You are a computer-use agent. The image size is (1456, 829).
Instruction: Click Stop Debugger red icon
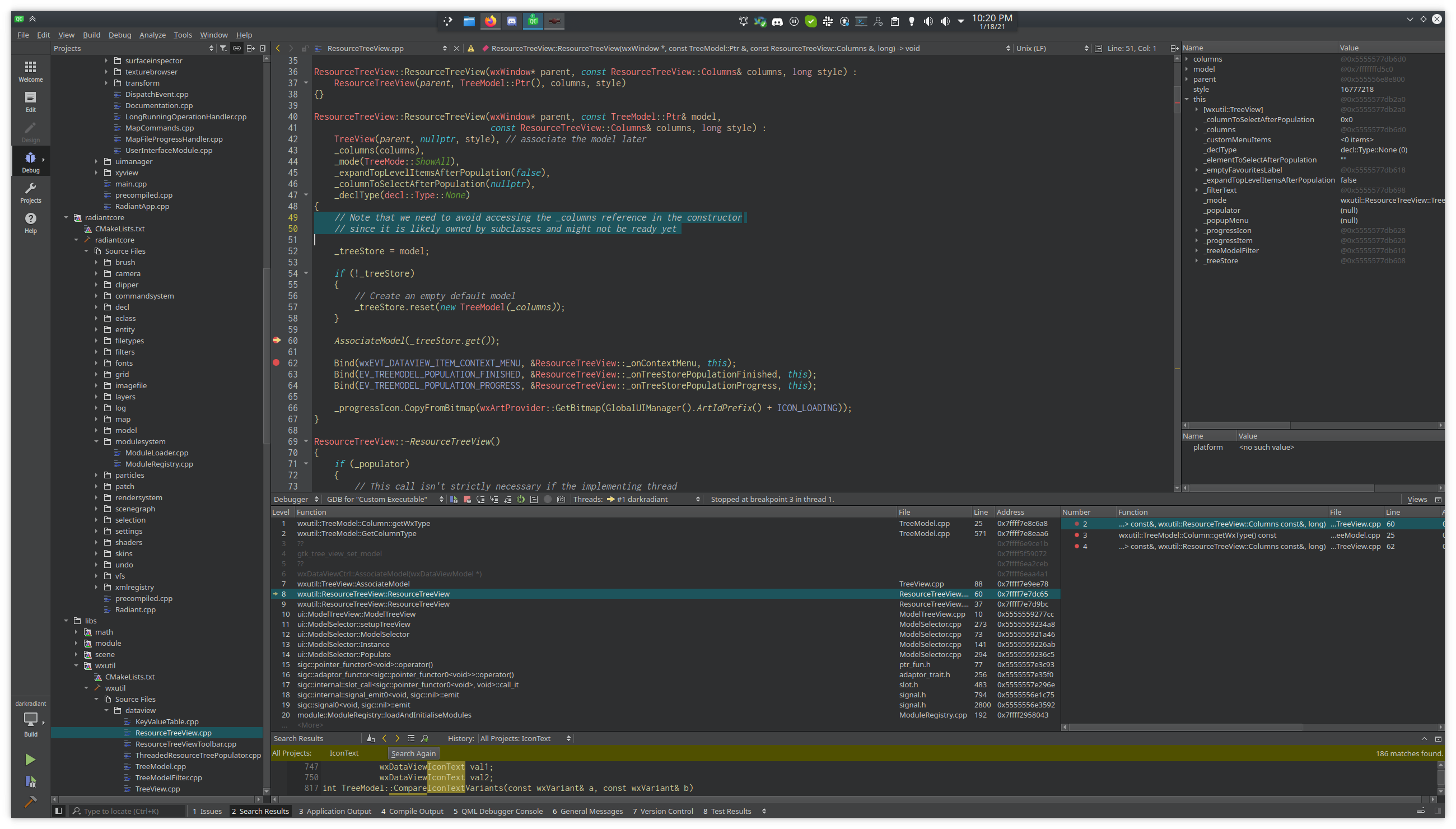(466, 499)
